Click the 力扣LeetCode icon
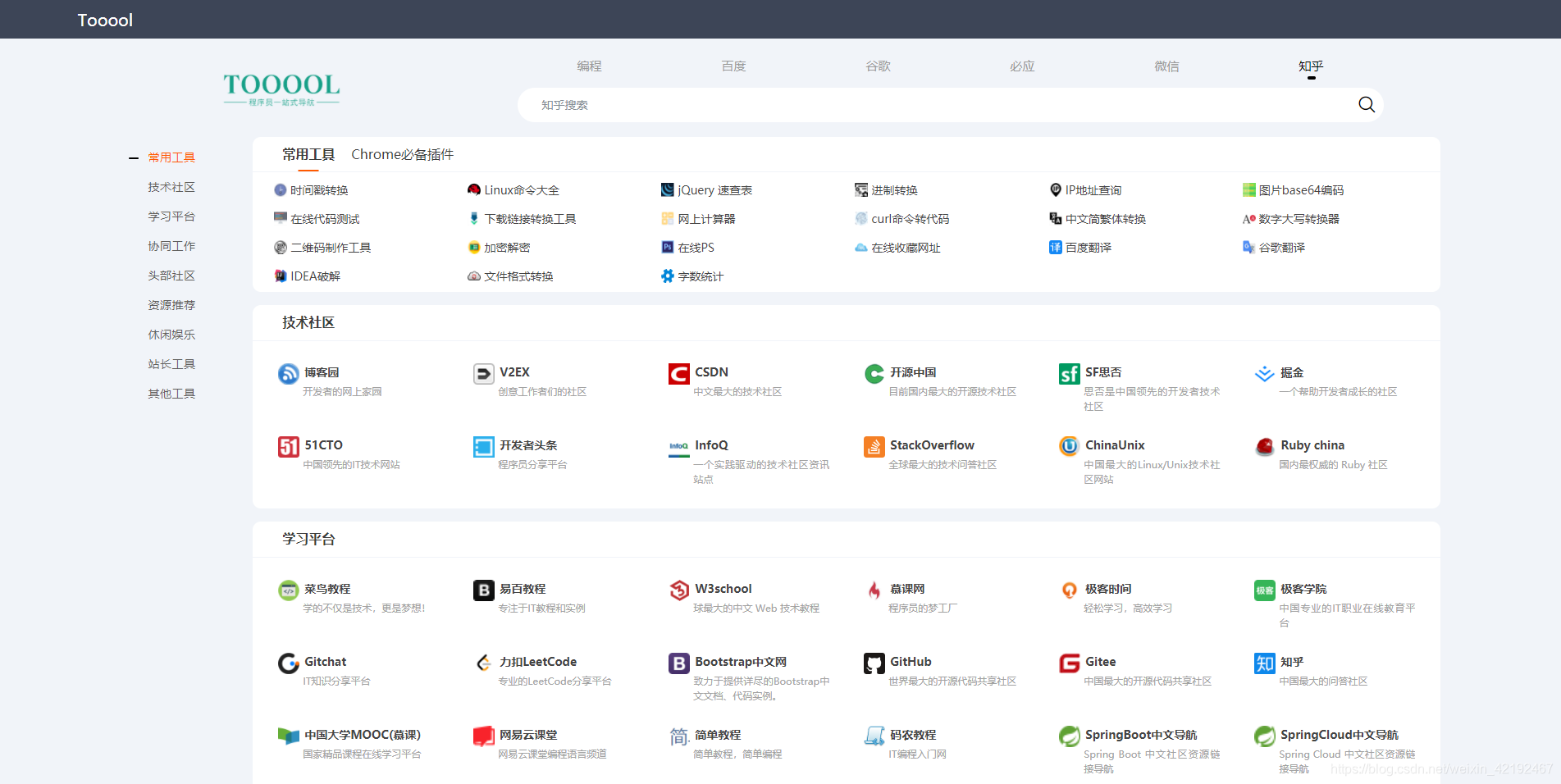 (483, 663)
